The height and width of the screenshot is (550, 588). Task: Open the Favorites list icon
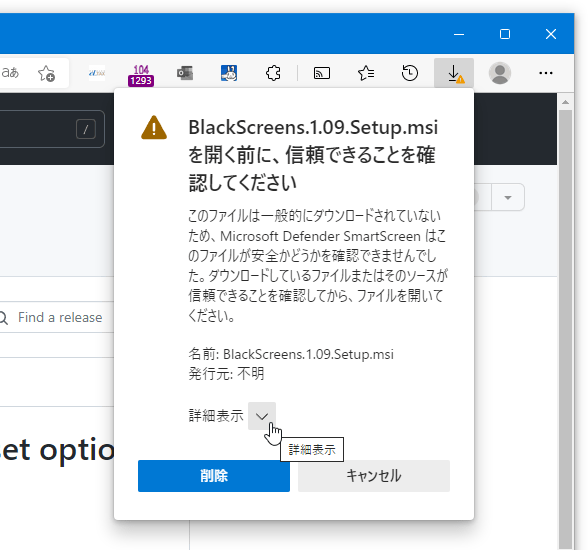pos(366,73)
